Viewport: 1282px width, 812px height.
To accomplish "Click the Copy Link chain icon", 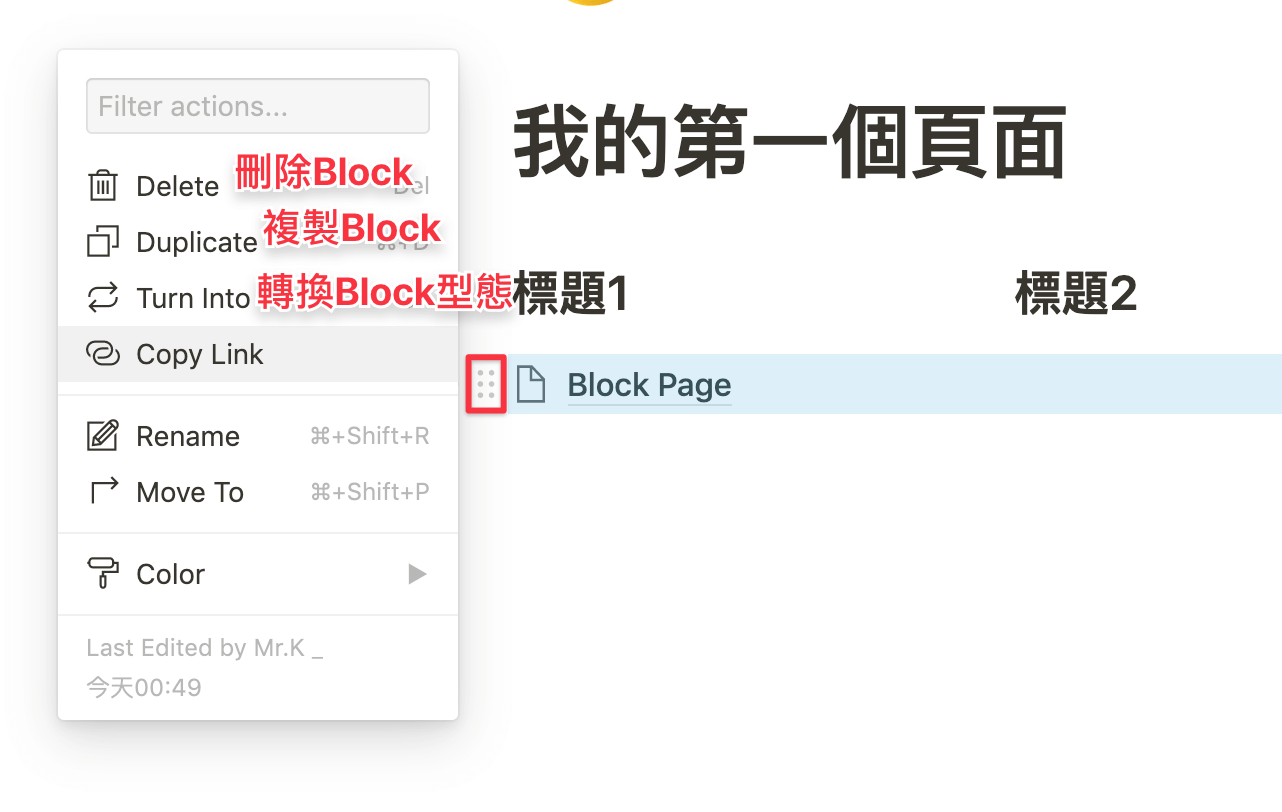I will [x=103, y=354].
